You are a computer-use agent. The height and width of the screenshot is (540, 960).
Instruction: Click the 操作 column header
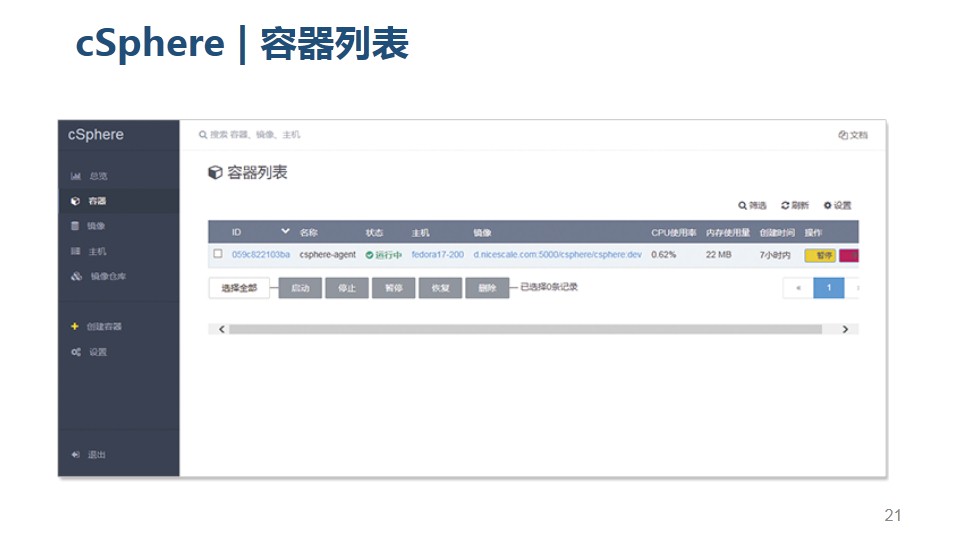coord(813,233)
